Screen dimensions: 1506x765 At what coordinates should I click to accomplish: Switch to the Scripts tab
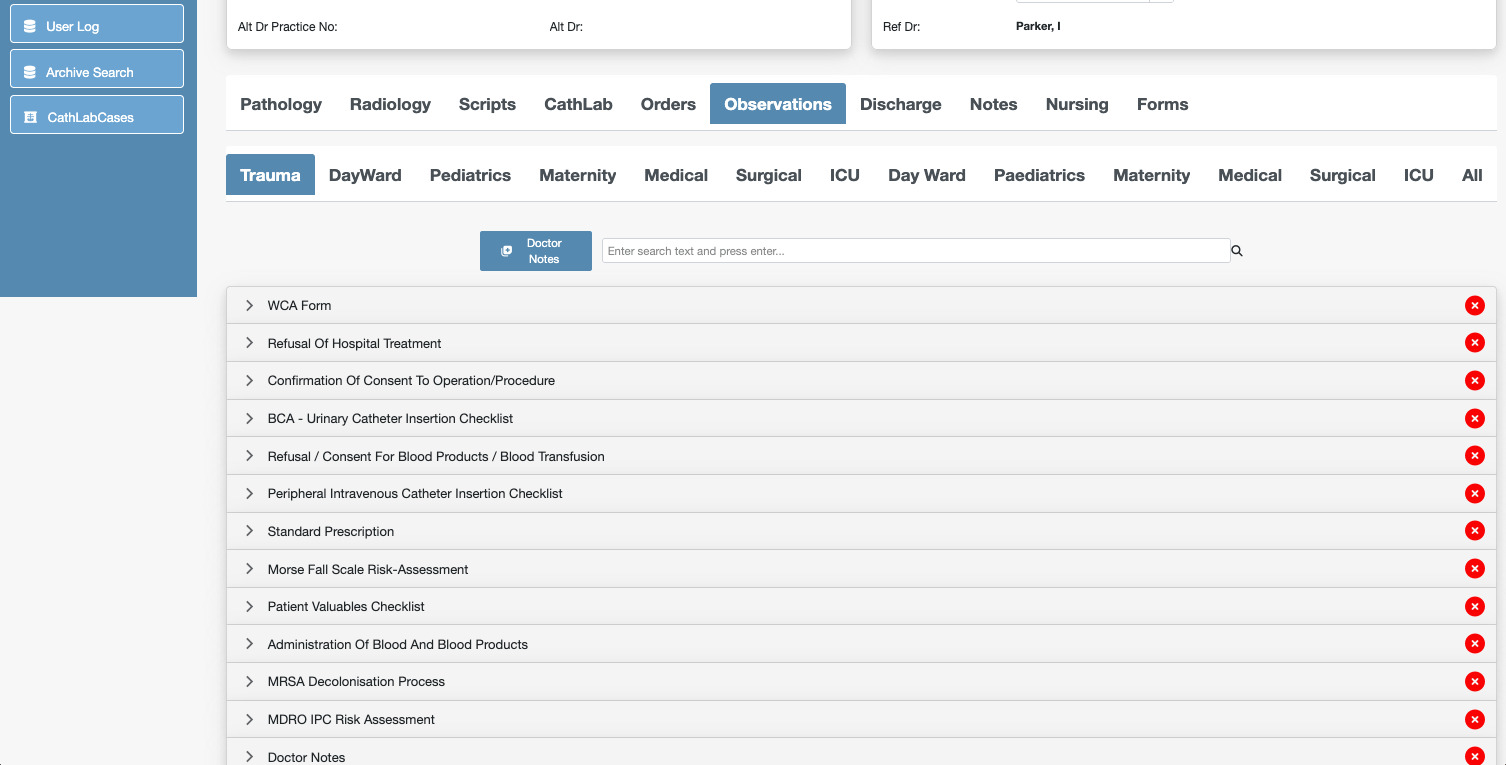(x=487, y=104)
